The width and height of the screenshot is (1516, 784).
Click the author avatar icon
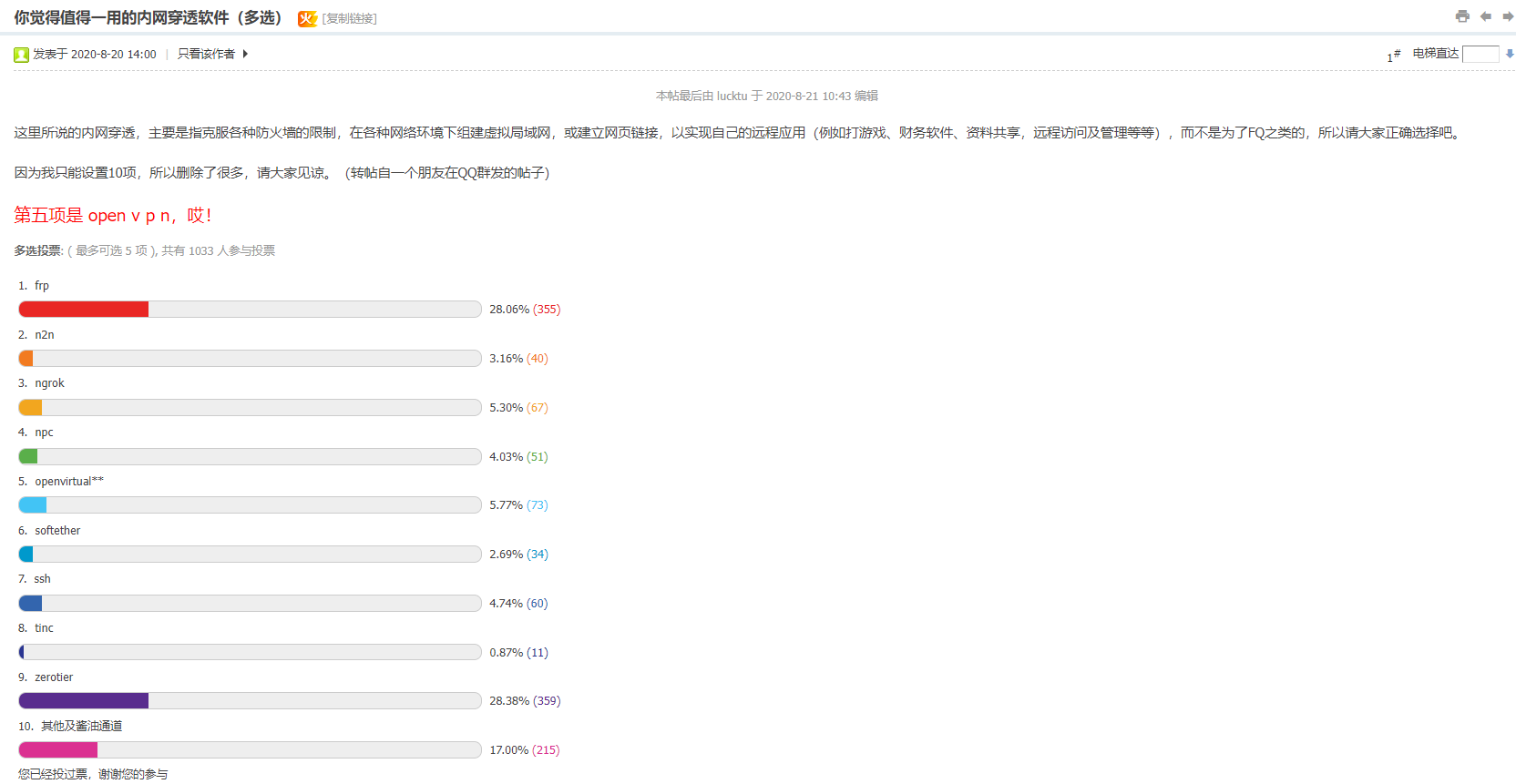21,55
